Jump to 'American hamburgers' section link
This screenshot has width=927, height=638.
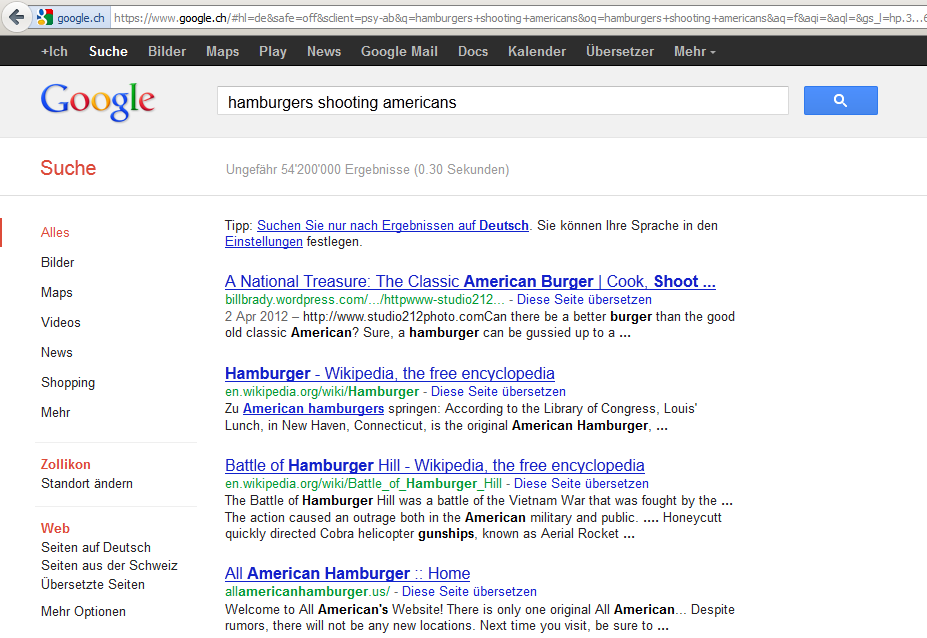tap(313, 409)
